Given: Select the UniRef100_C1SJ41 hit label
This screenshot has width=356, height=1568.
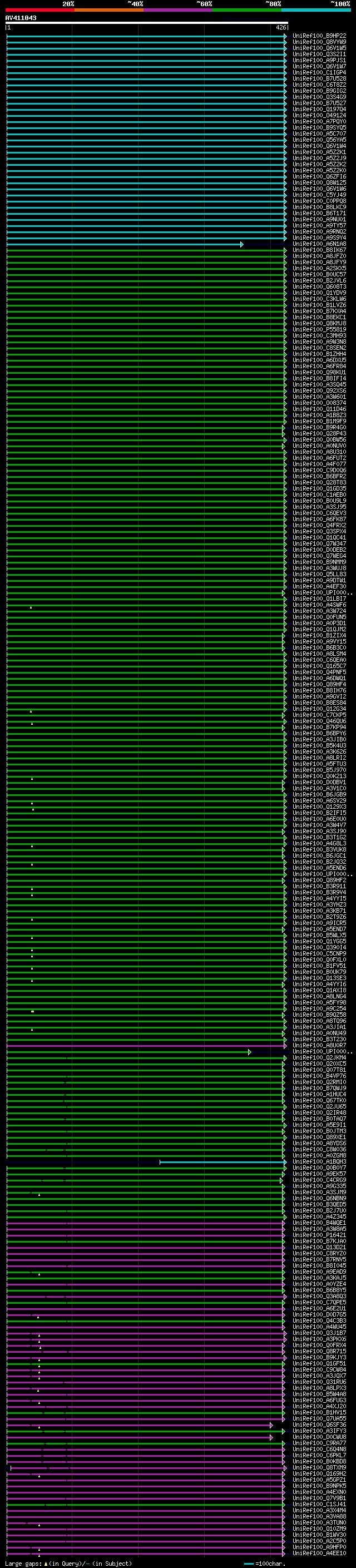Looking at the screenshot, I should coord(319,1504).
